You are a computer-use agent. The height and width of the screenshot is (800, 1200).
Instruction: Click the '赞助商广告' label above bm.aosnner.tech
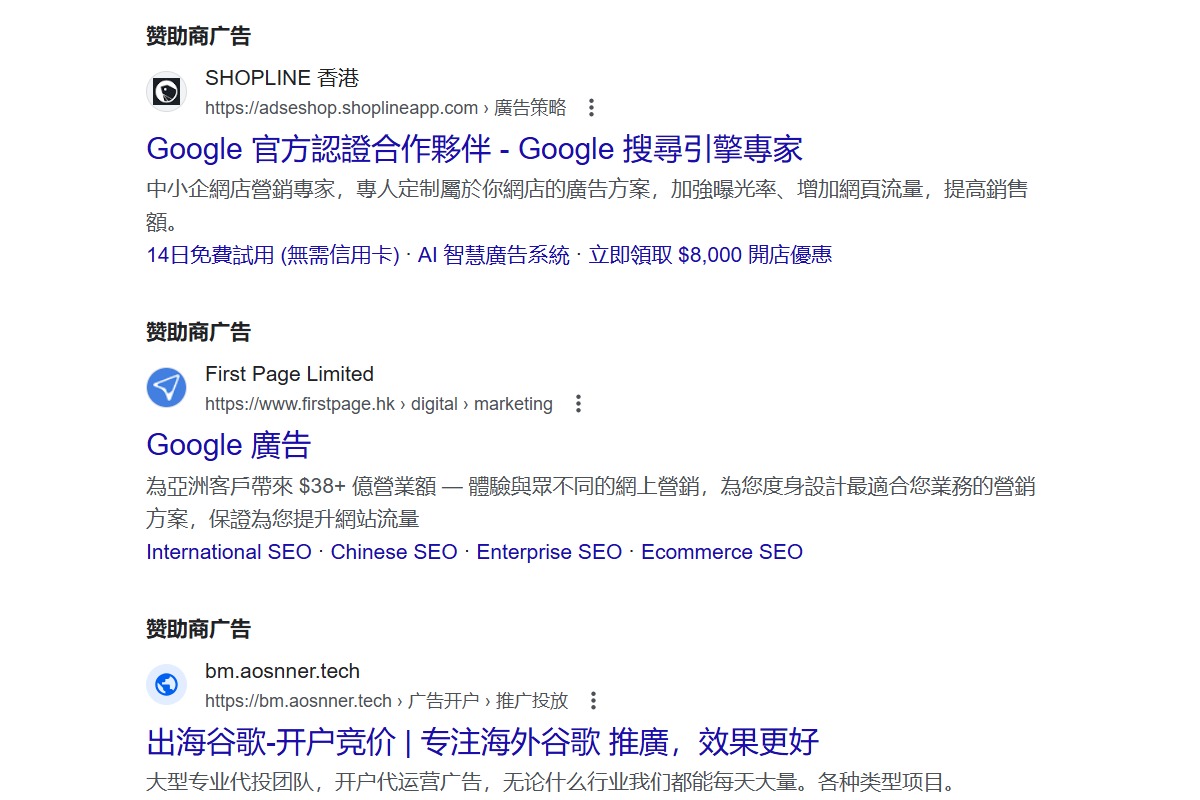(x=198, y=629)
